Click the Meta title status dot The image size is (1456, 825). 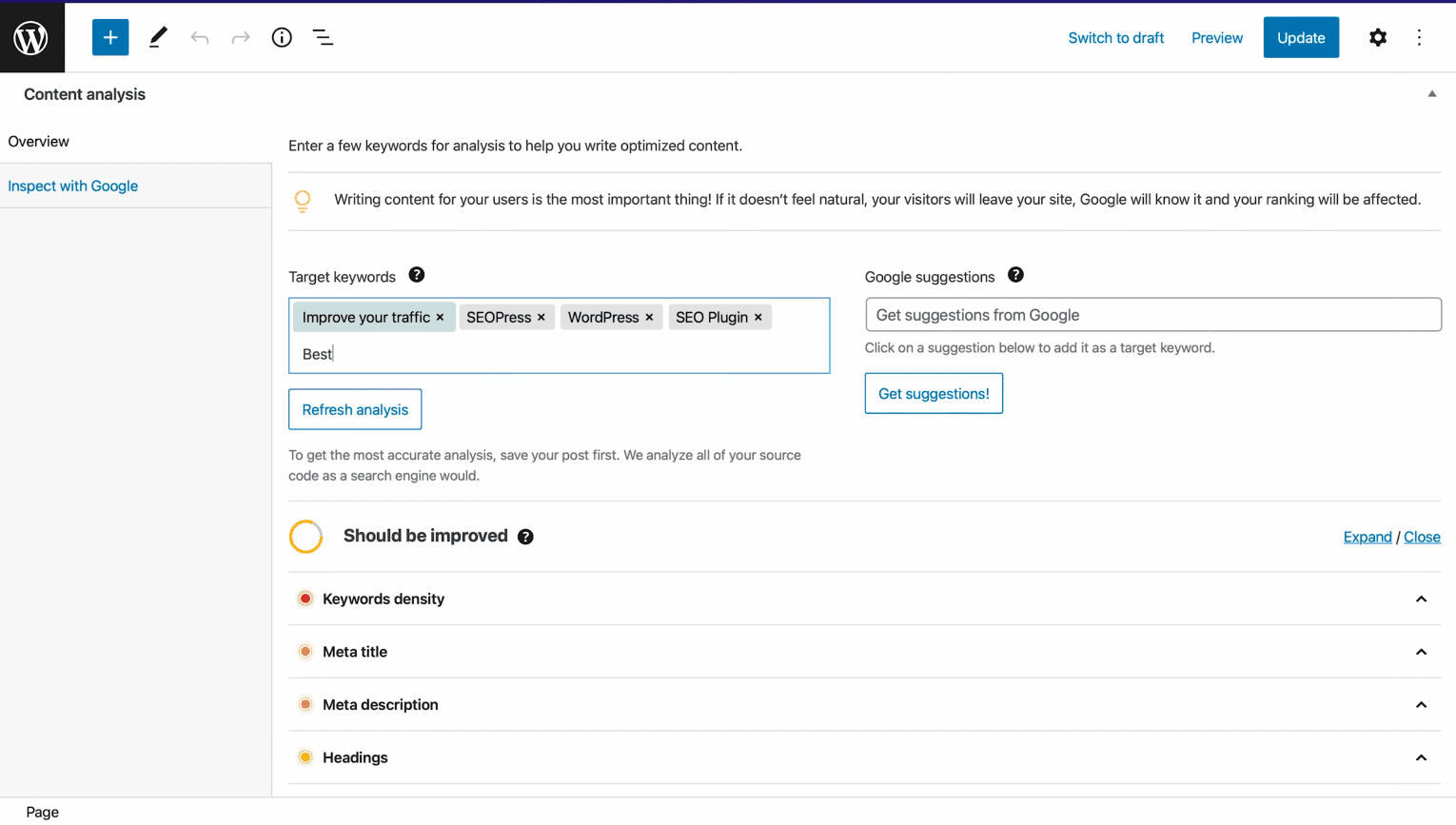tap(305, 652)
